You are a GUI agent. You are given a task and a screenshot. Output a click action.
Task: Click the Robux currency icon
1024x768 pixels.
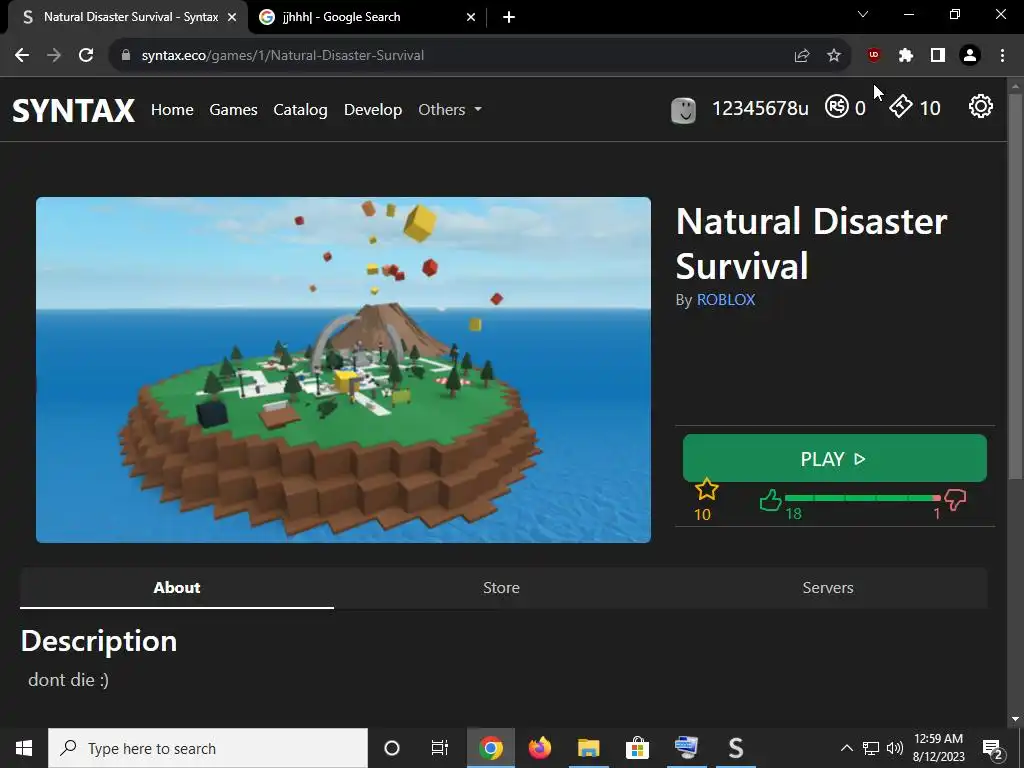coord(837,106)
